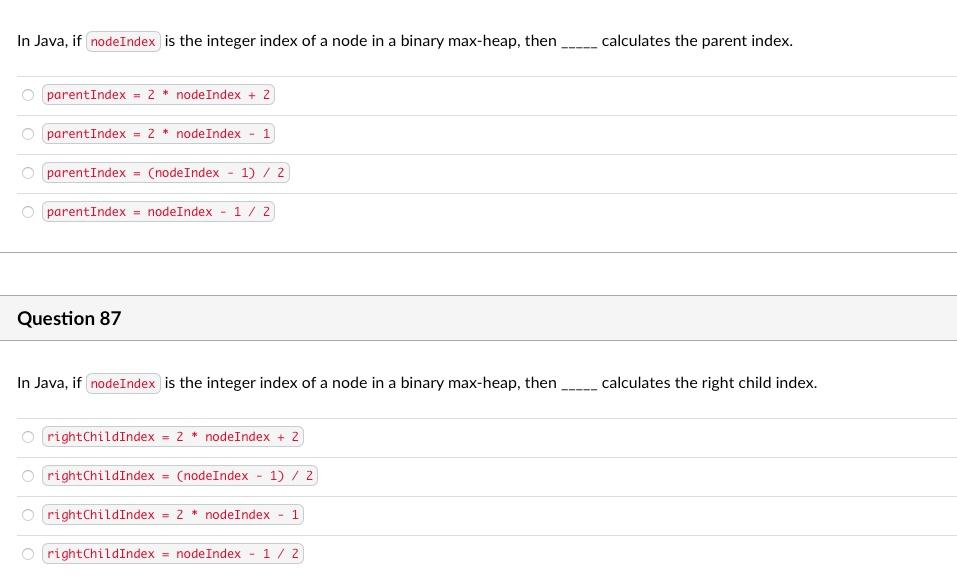Select rightChildIndex = 2 * nodeIndex + 2 radio button
The width and height of the screenshot is (957, 582).
[27, 437]
